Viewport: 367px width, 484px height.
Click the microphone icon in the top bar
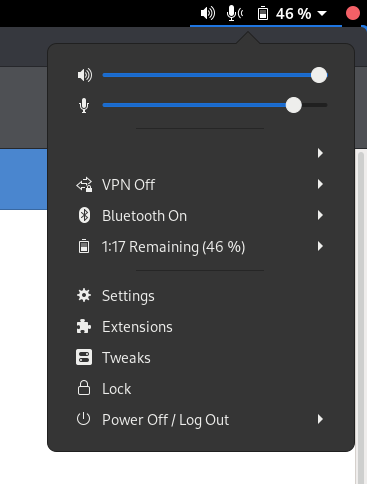[x=235, y=13]
